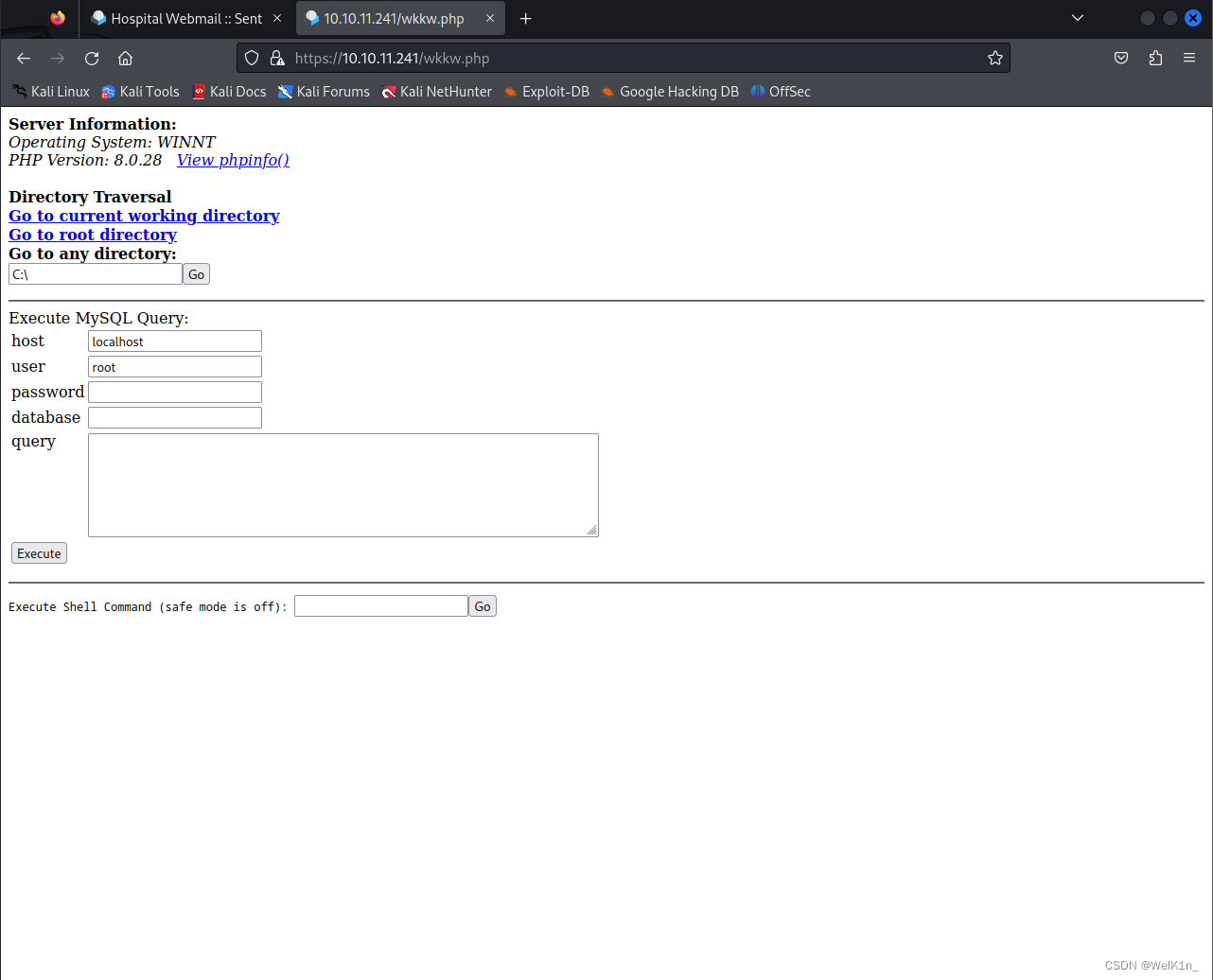Go forward one page
Screen dimensions: 1213x980
58,59
